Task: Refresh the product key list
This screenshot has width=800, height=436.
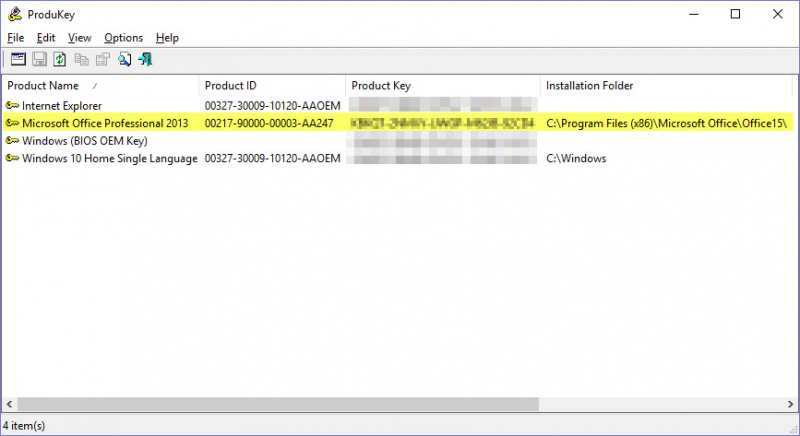Action: pyautogui.click(x=60, y=59)
